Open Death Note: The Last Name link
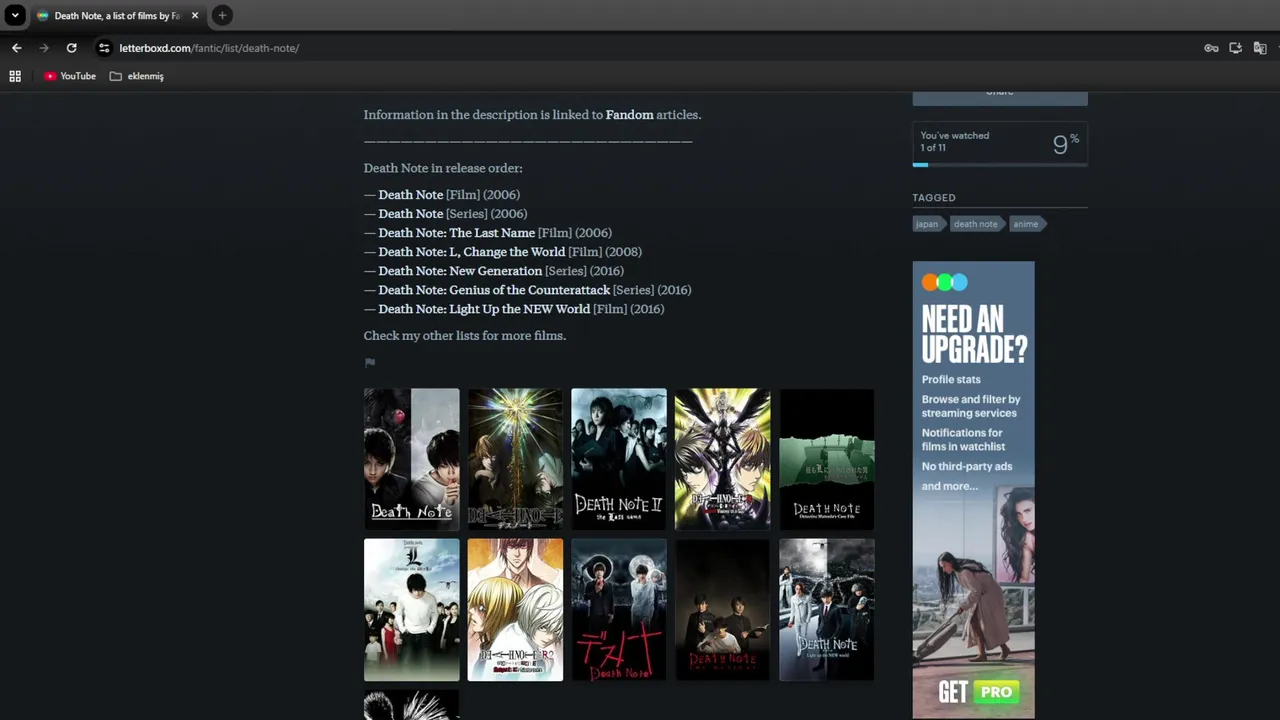Image resolution: width=1280 pixels, height=720 pixels. tap(456, 233)
